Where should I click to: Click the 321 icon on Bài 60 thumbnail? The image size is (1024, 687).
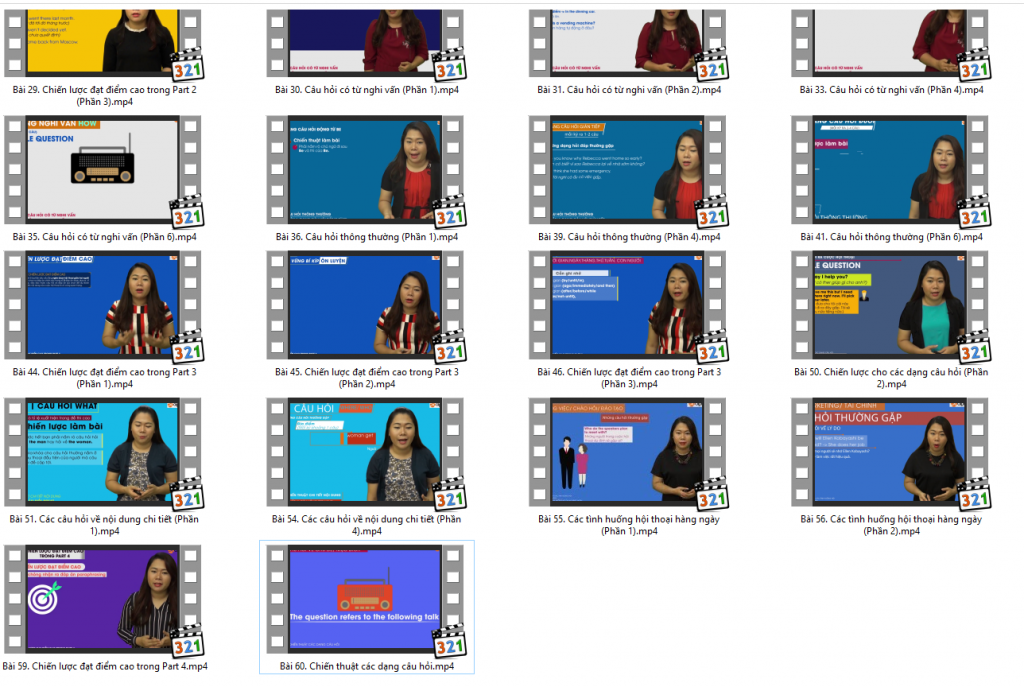pyautogui.click(x=450, y=640)
